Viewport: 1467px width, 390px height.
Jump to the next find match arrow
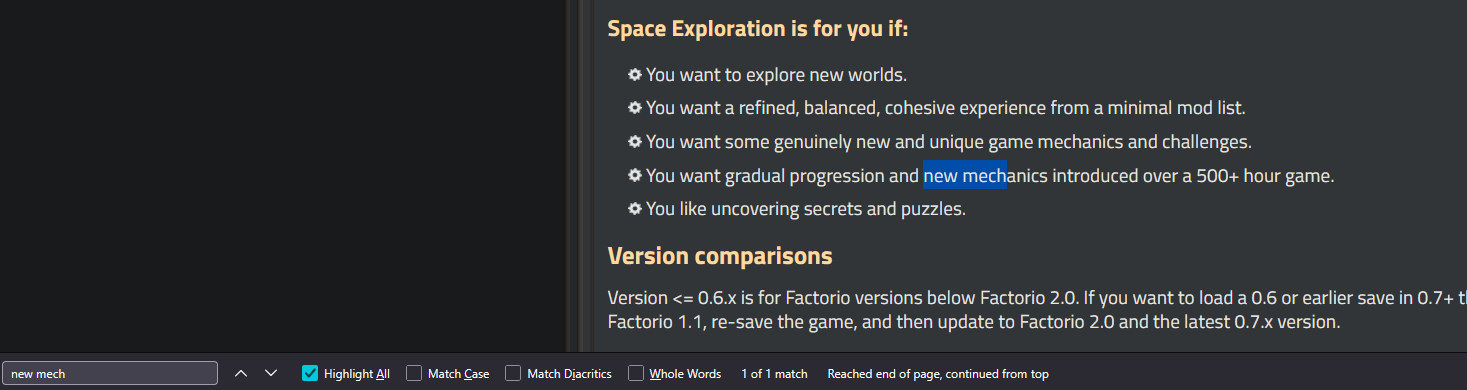coord(270,373)
